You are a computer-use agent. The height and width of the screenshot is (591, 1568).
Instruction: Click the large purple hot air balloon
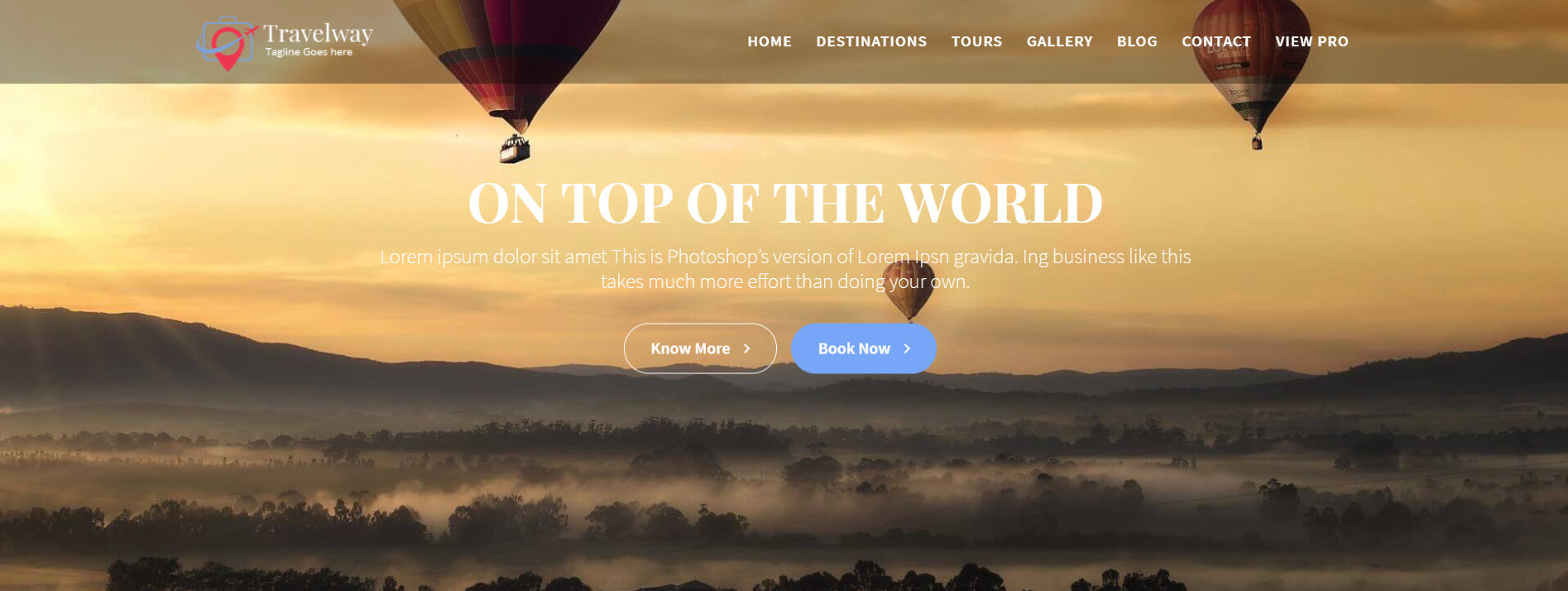(506, 74)
